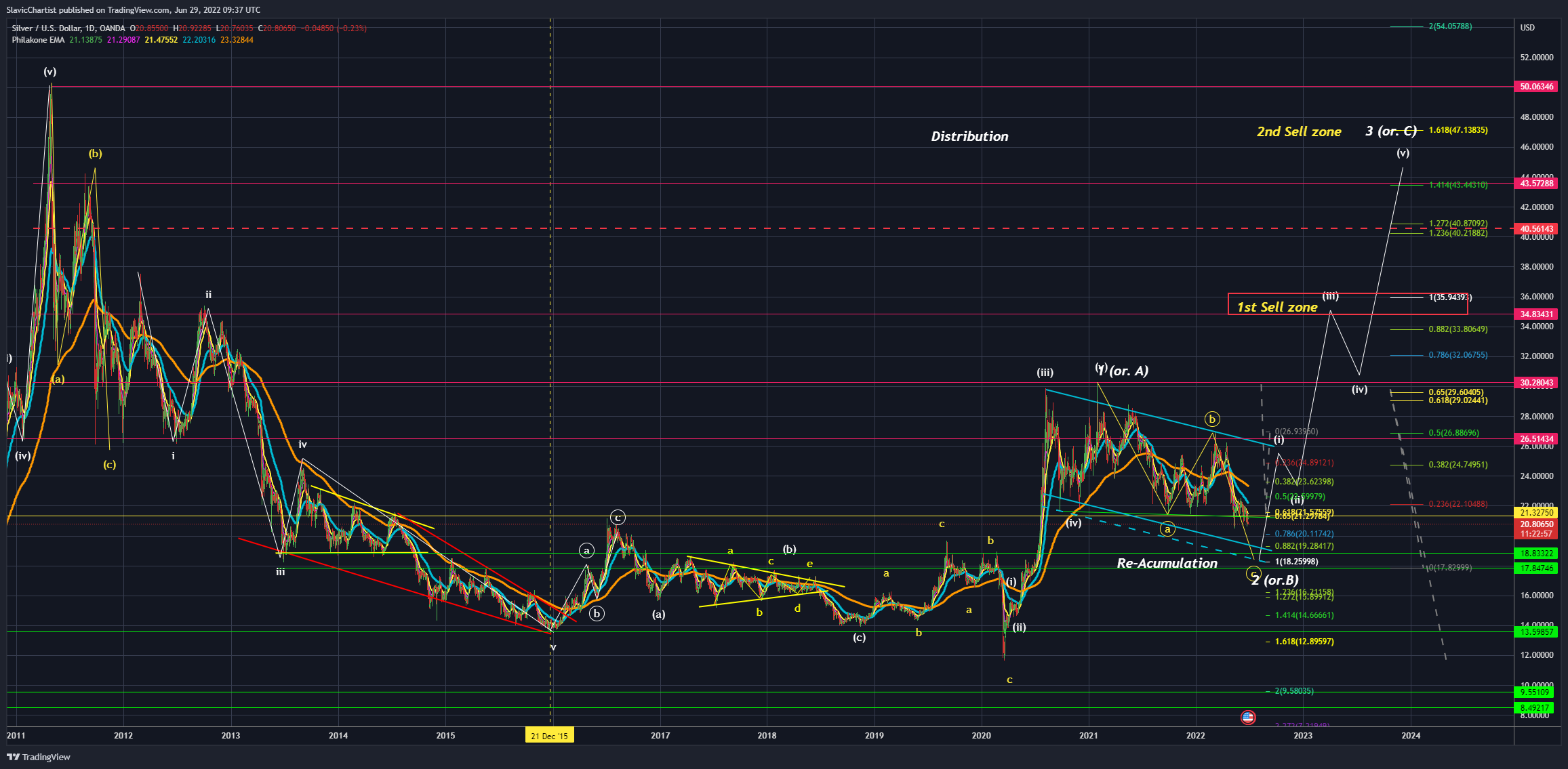
Task: Select the white circled 'b' wave label in 2016
Action: (x=597, y=614)
